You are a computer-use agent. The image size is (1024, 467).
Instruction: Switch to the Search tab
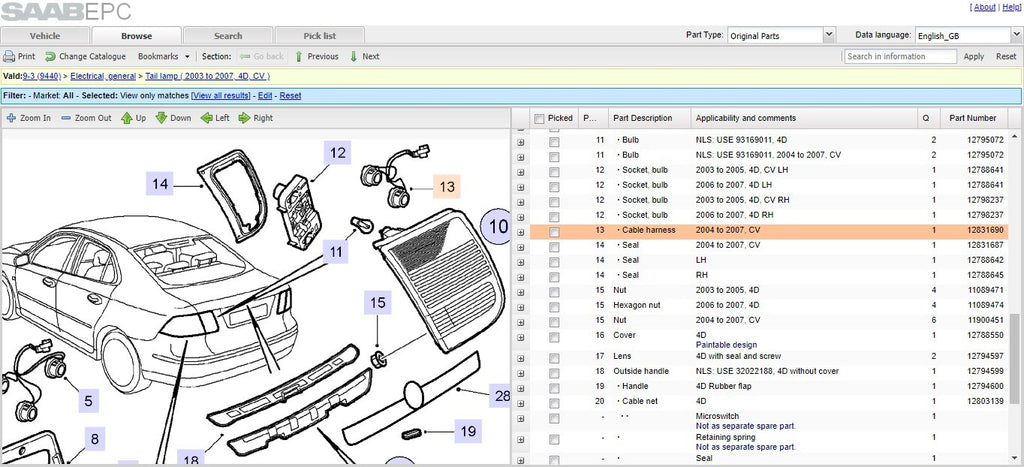coord(228,36)
